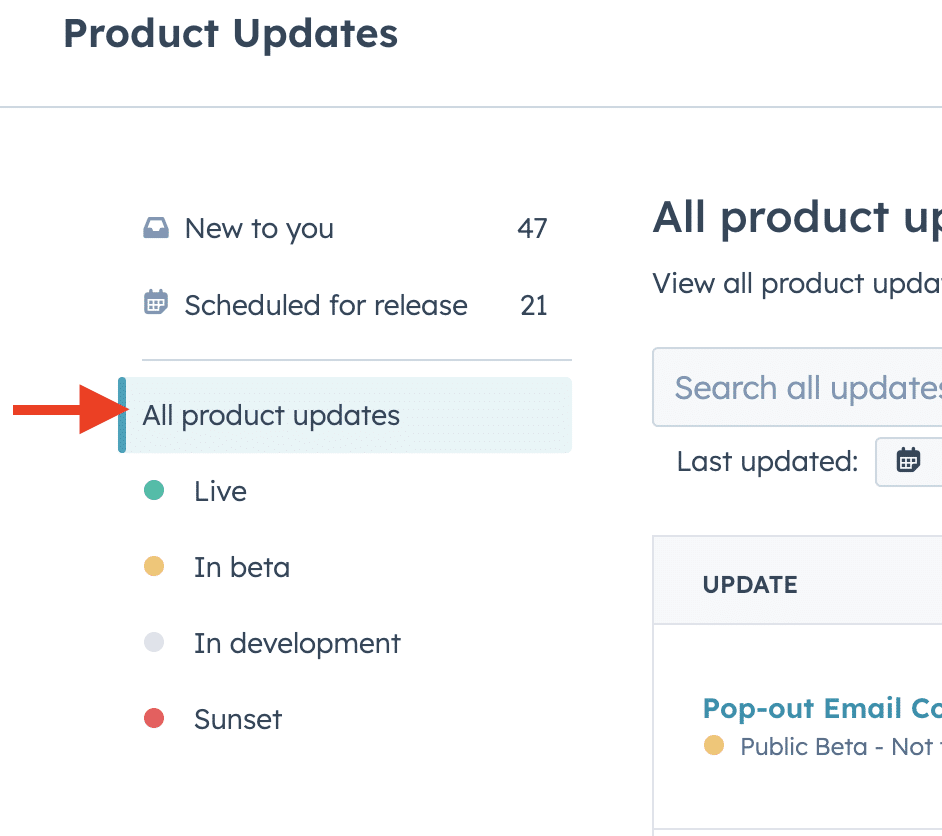The height and width of the screenshot is (836, 942).
Task: Click the 21 count beside Scheduled for release
Action: tap(533, 305)
